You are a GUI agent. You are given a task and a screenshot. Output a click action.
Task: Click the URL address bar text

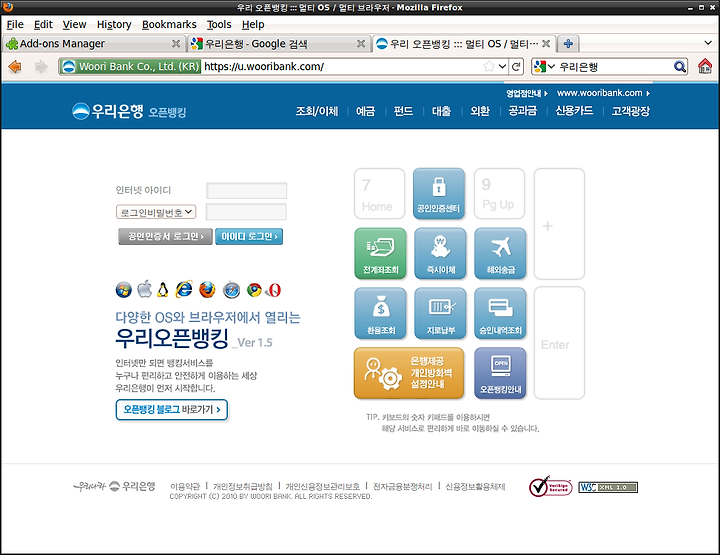(x=264, y=67)
